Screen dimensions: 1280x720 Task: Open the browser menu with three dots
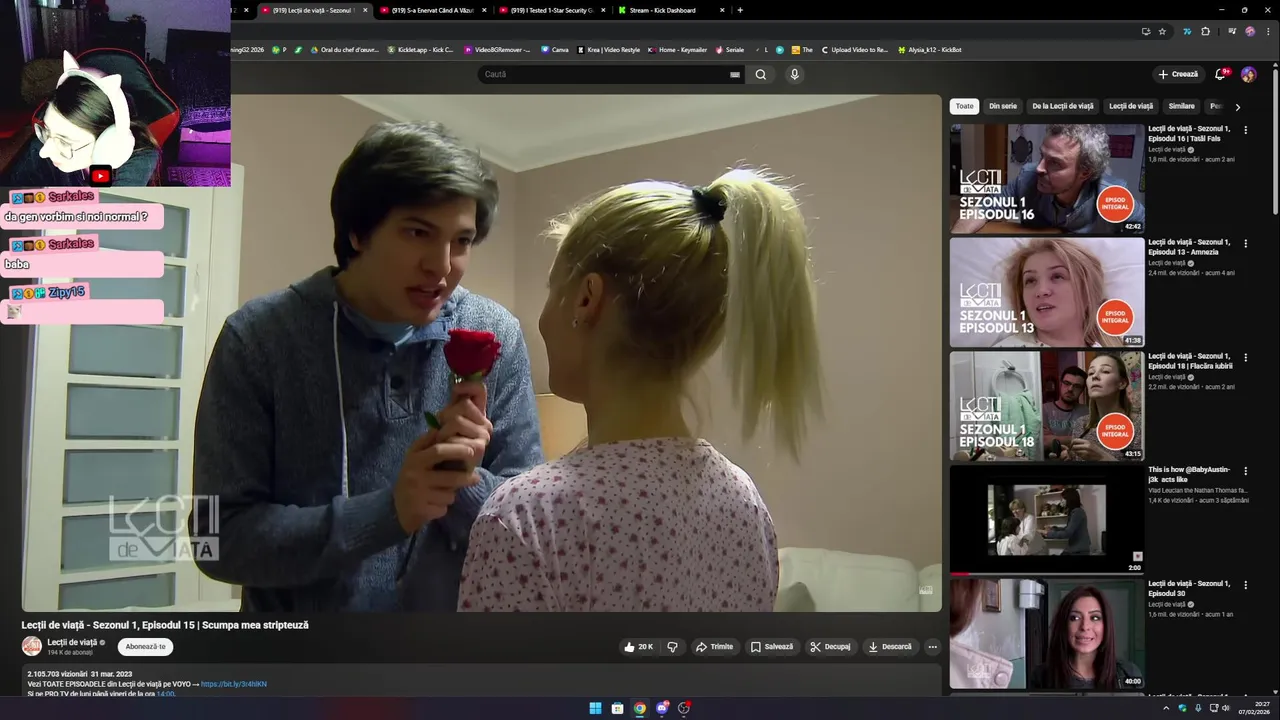tap(1267, 31)
